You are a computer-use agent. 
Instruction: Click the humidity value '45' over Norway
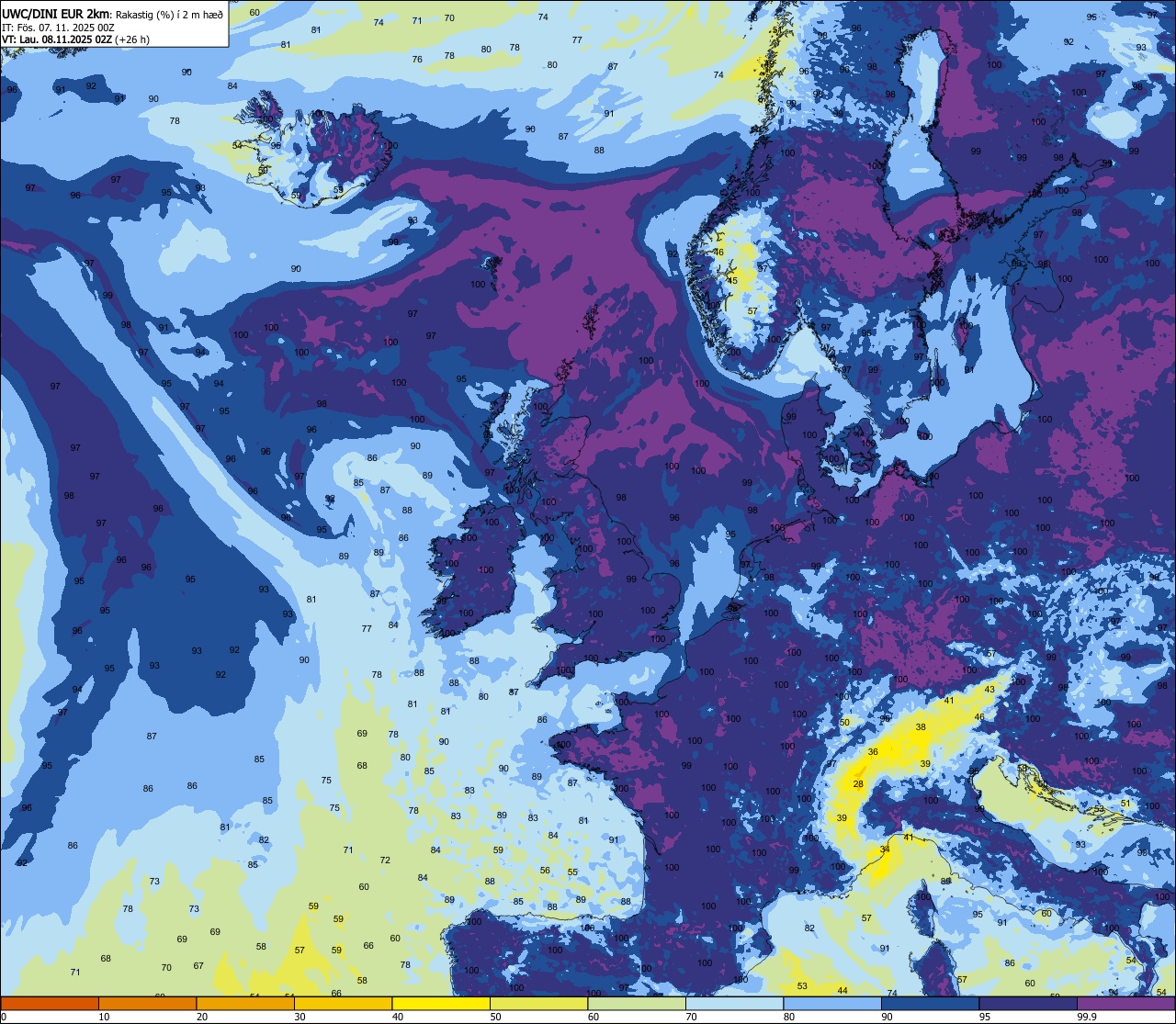[x=732, y=280]
